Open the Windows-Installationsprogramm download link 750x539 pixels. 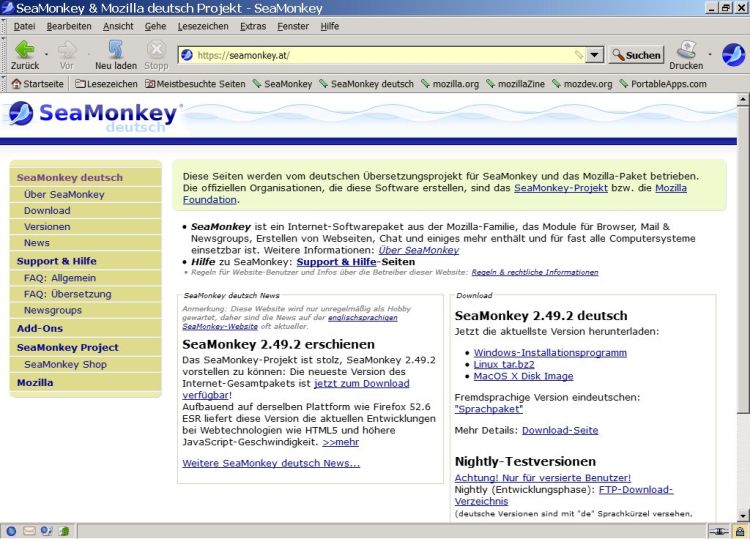coord(550,353)
